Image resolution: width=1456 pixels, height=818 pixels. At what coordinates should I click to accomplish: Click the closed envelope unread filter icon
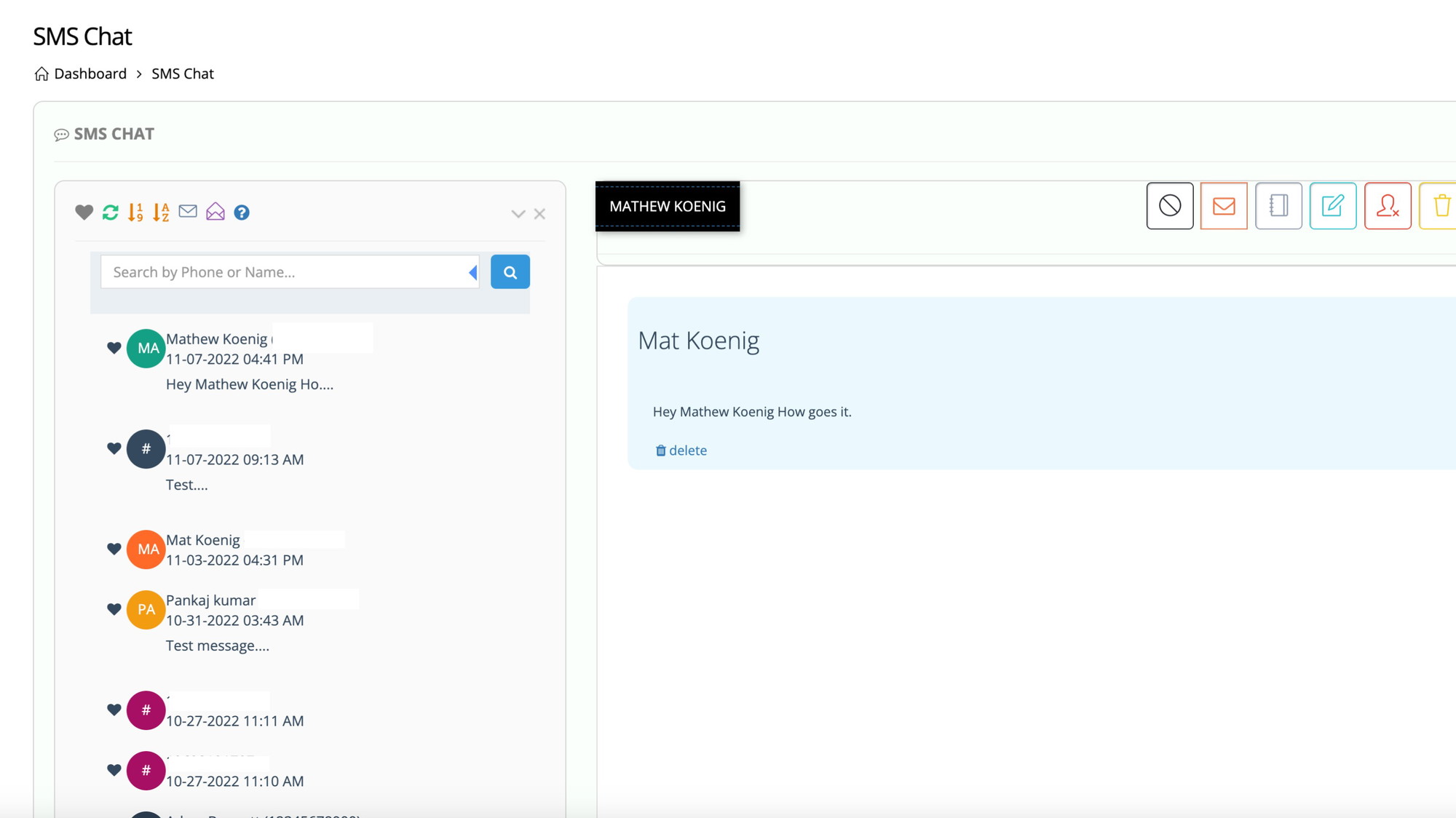(188, 211)
